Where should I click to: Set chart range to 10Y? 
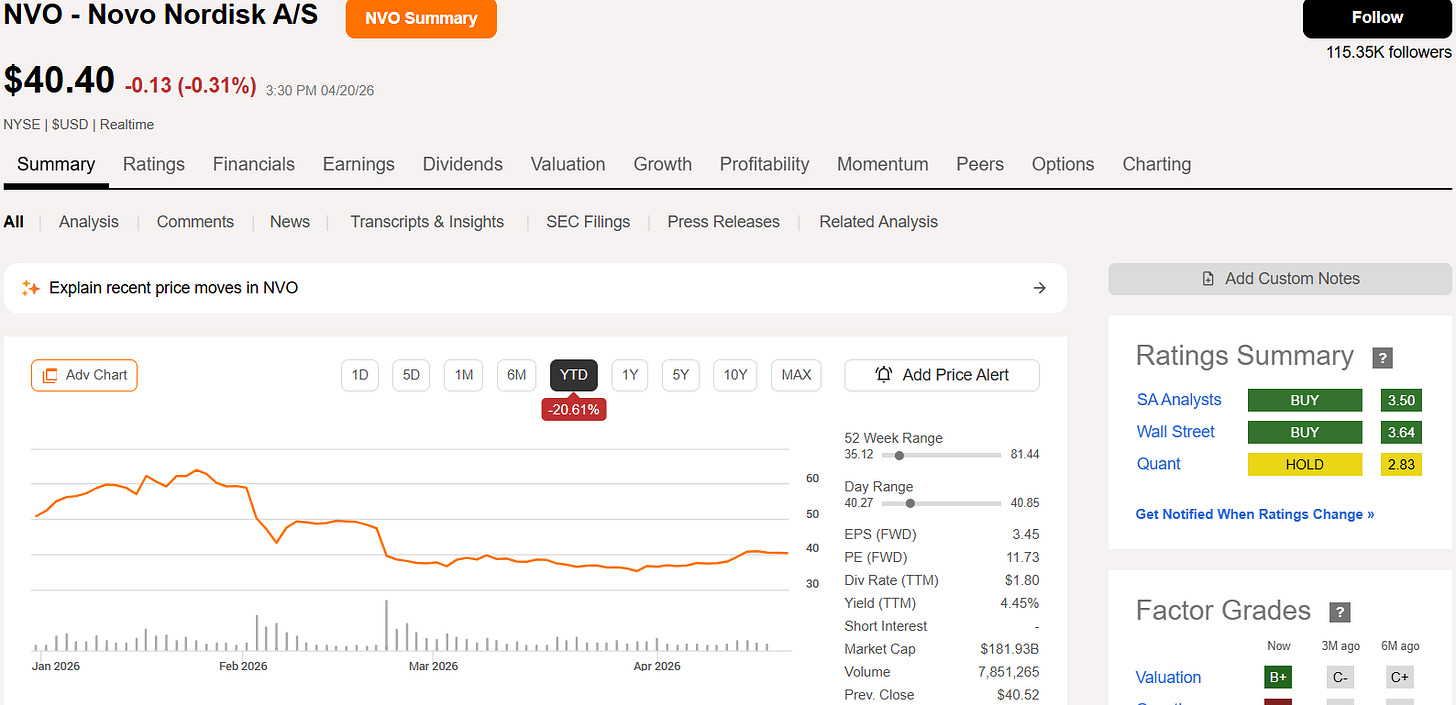(735, 375)
